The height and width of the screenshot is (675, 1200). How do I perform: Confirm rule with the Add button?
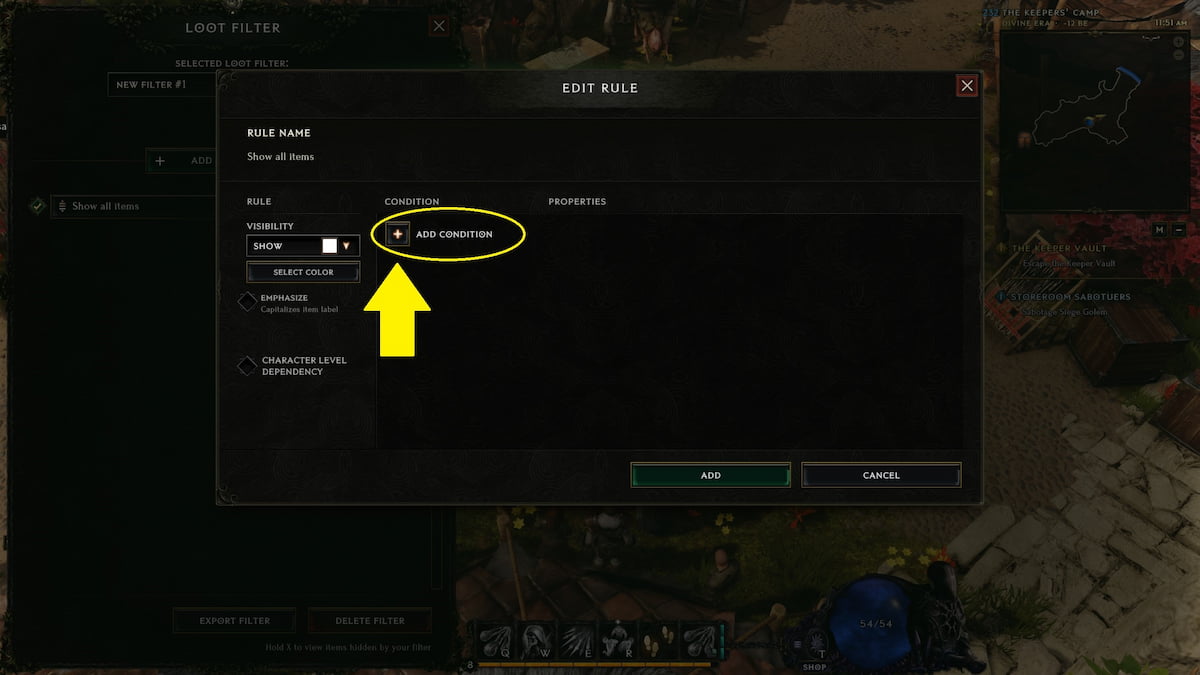(710, 475)
